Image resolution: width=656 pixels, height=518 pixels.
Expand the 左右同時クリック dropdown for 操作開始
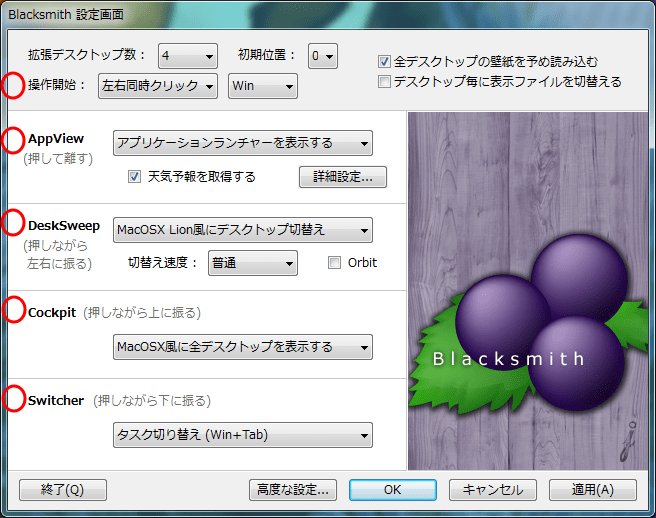click(x=158, y=87)
